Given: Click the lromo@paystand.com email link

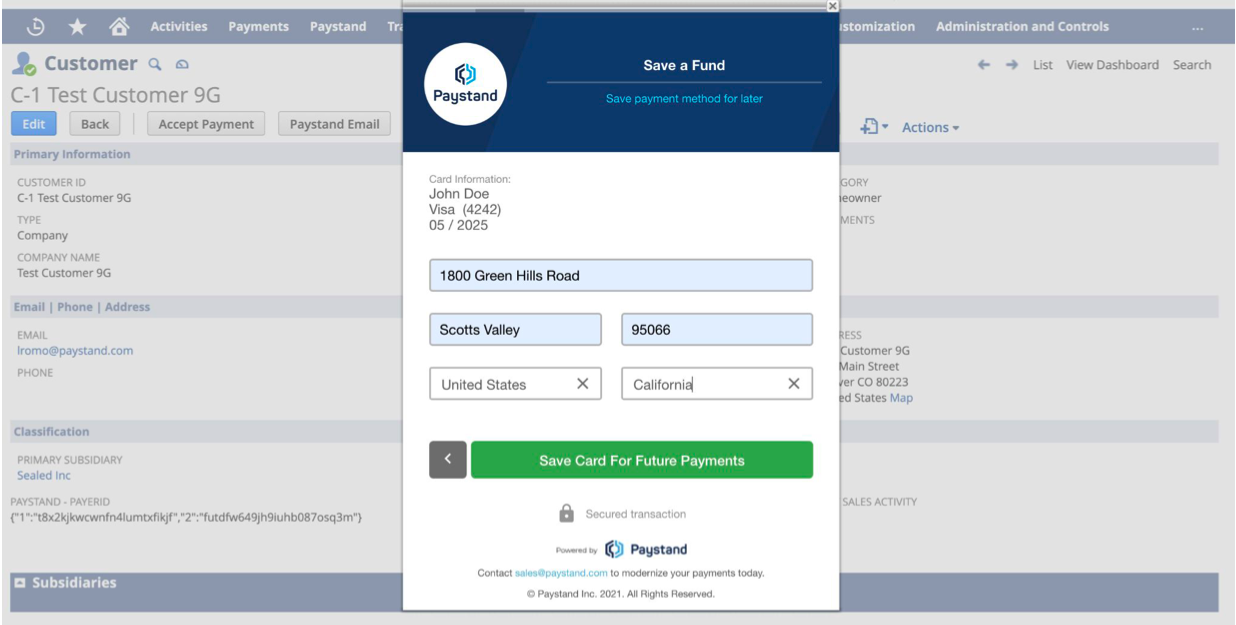Looking at the screenshot, I should click(x=75, y=351).
